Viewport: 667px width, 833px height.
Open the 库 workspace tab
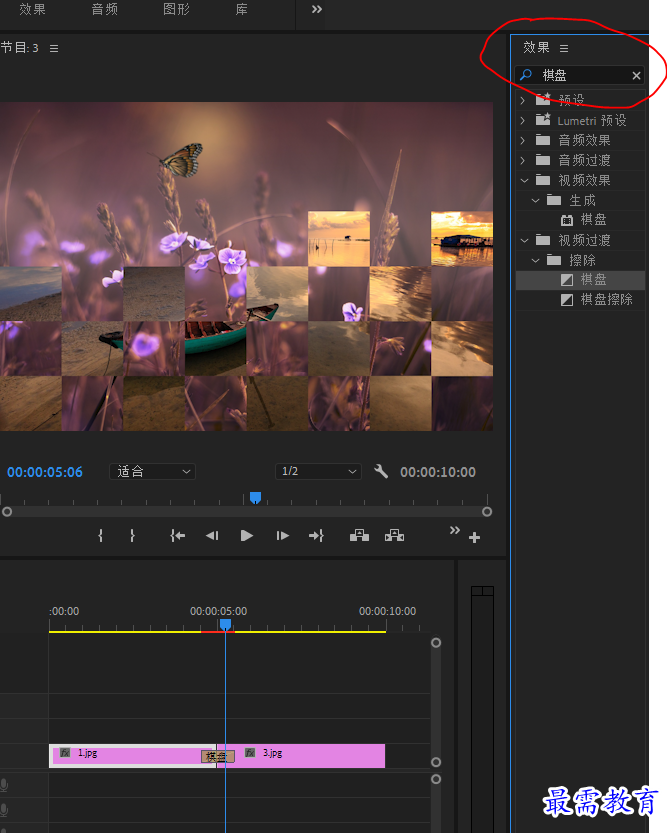click(x=242, y=9)
